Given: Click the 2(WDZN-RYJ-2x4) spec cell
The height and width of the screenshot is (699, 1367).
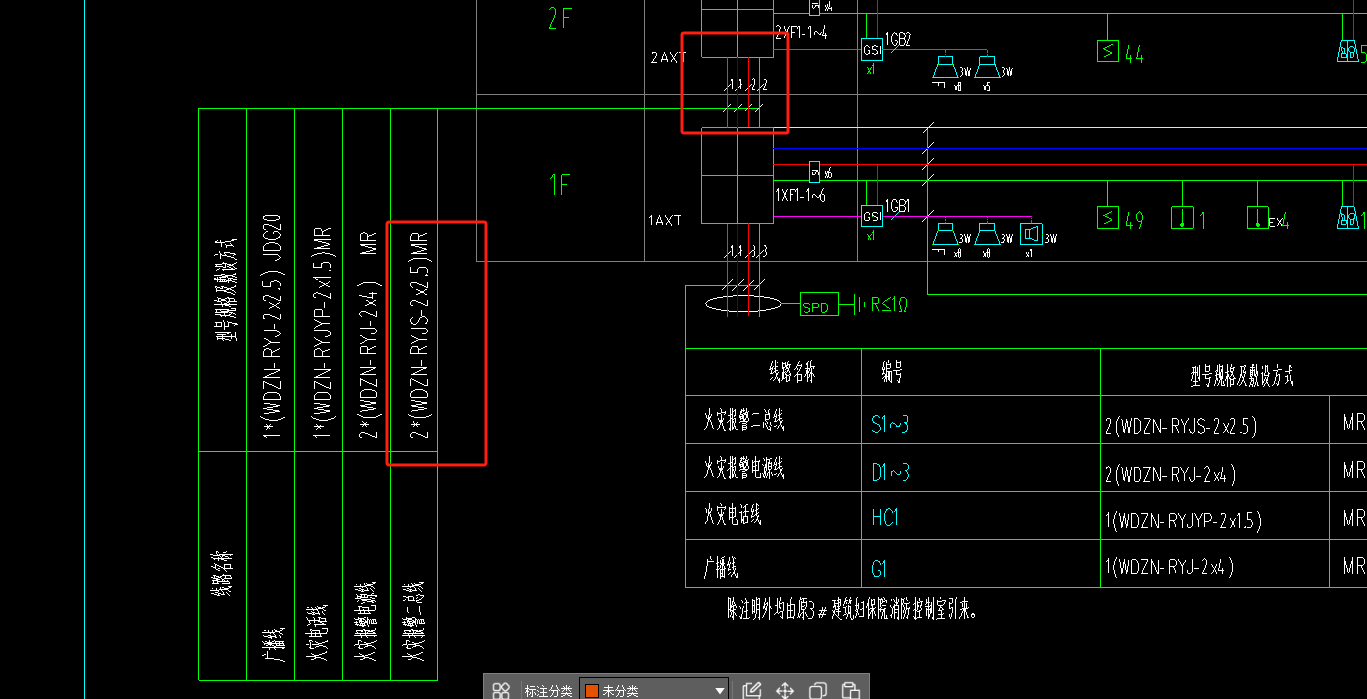Looking at the screenshot, I should coord(1171,473).
